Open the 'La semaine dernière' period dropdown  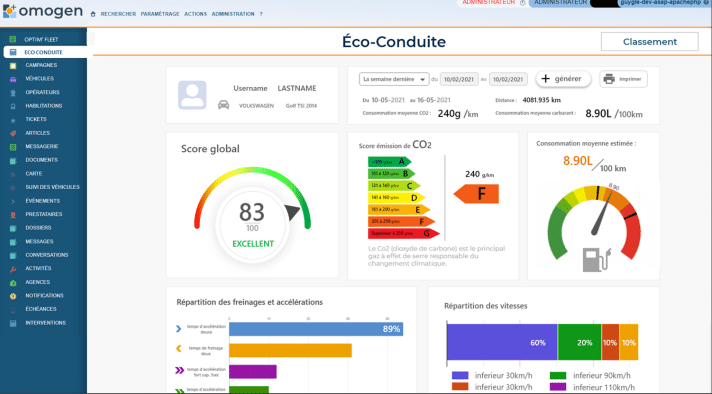[394, 79]
